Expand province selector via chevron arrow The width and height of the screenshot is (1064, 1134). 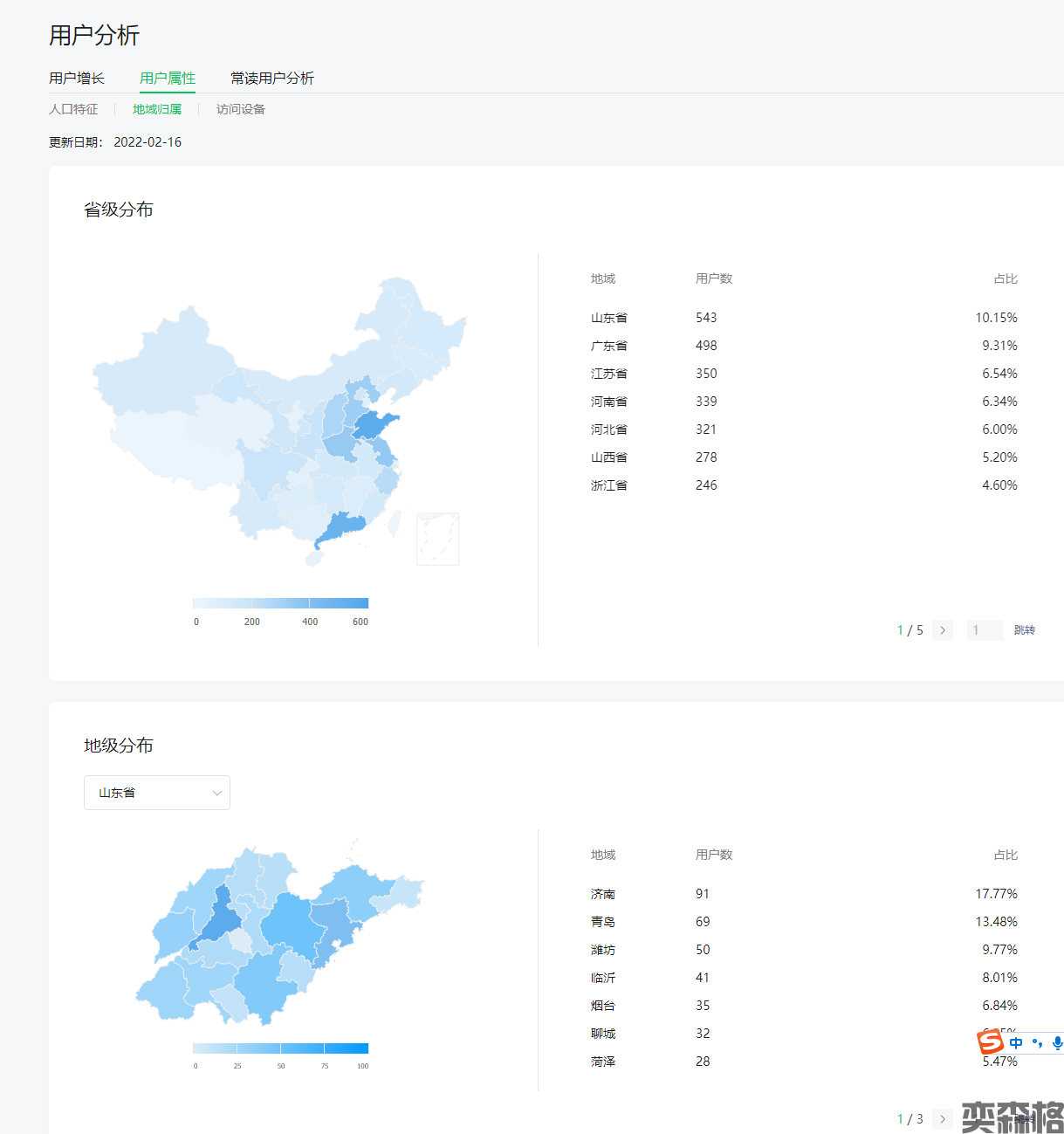tap(217, 793)
